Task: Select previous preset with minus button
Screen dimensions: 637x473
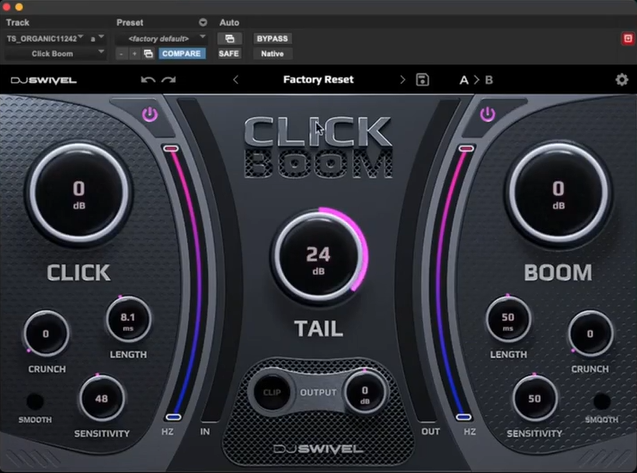Action: point(121,54)
